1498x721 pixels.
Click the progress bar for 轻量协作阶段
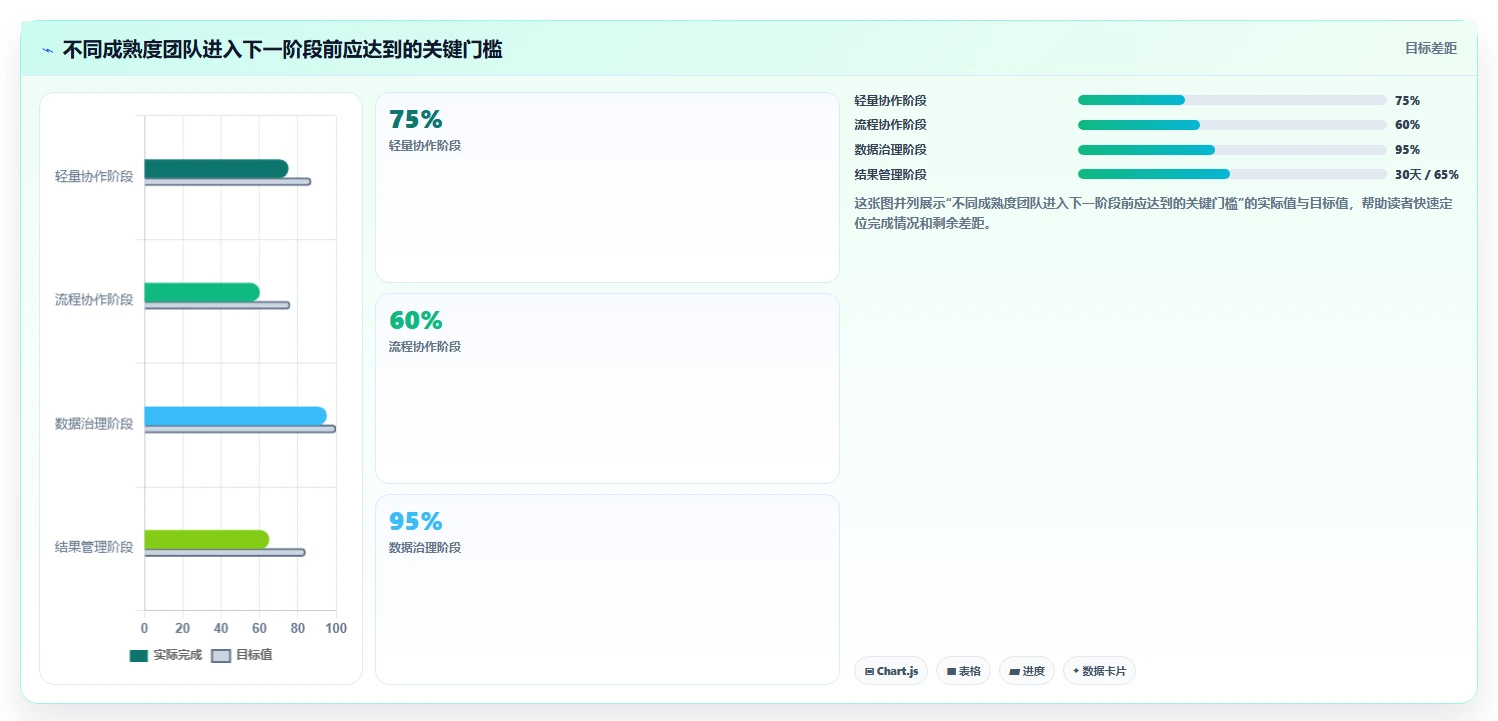(1232, 100)
